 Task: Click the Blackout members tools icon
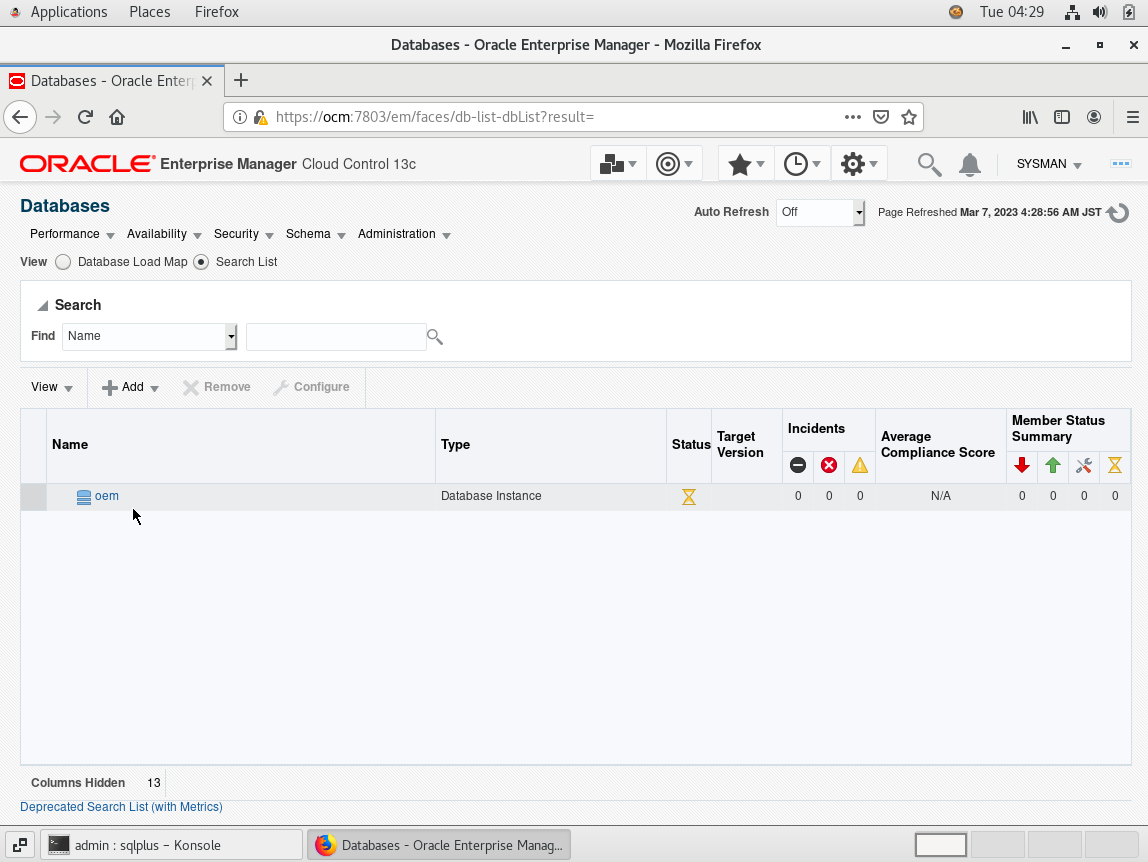(x=1084, y=465)
